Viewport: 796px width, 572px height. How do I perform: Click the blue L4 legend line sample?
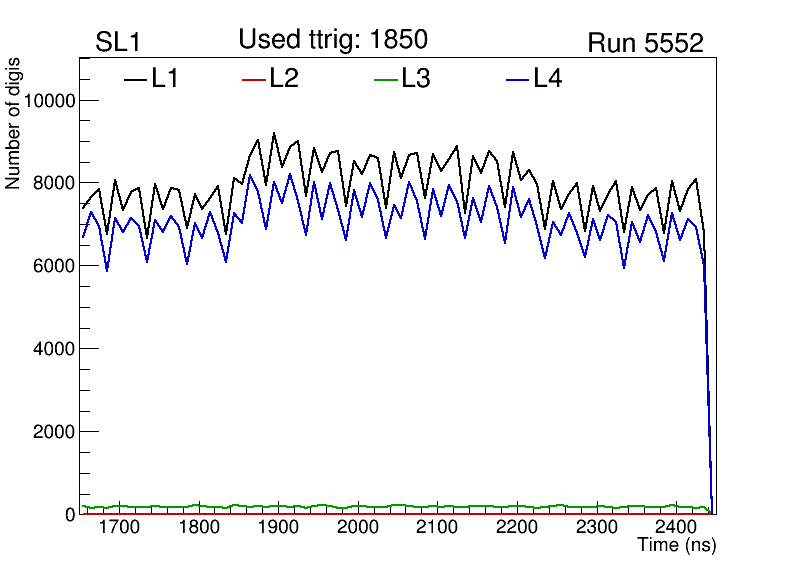[x=517, y=79]
